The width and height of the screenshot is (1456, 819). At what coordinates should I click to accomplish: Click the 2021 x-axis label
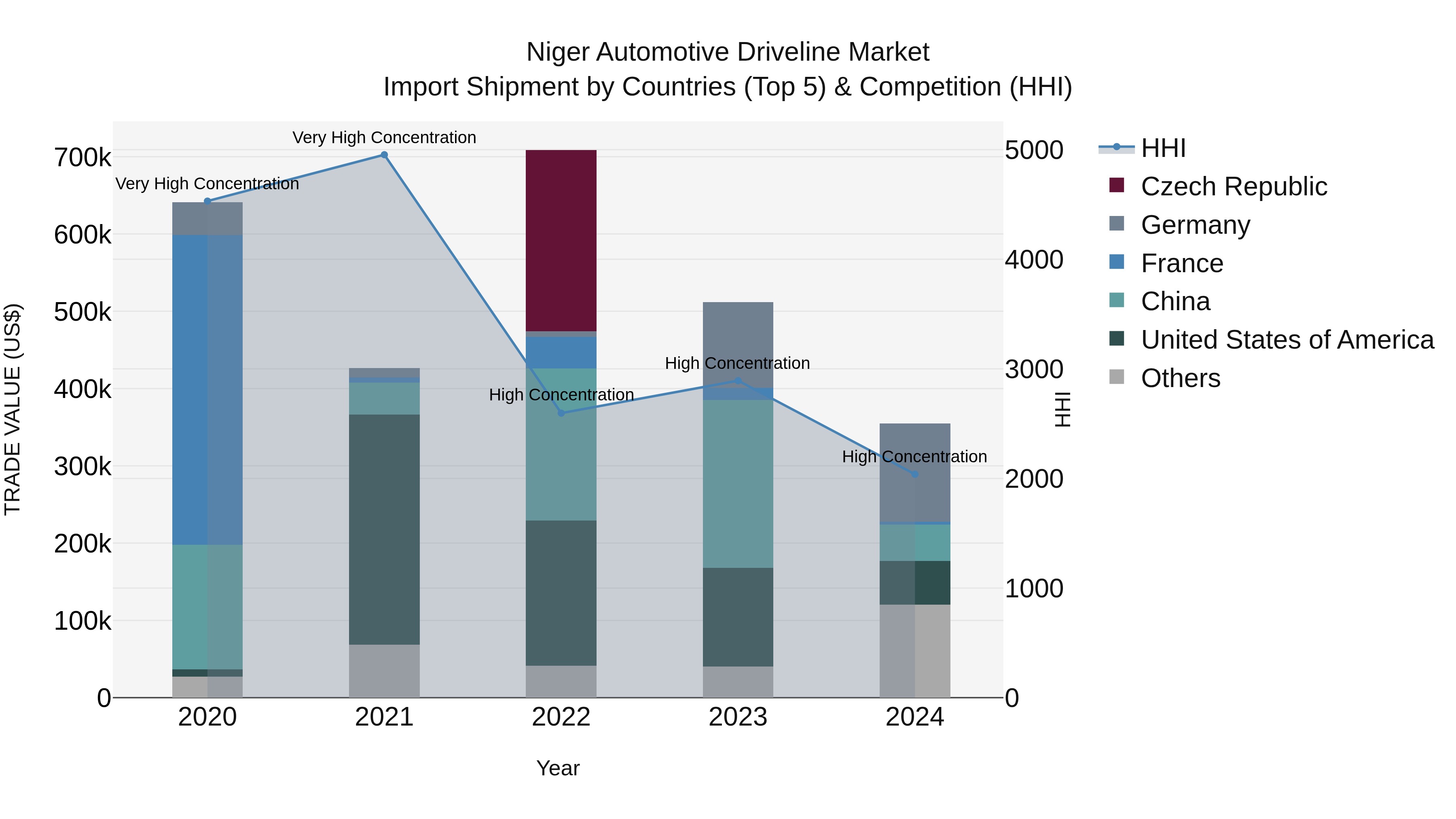pos(384,717)
